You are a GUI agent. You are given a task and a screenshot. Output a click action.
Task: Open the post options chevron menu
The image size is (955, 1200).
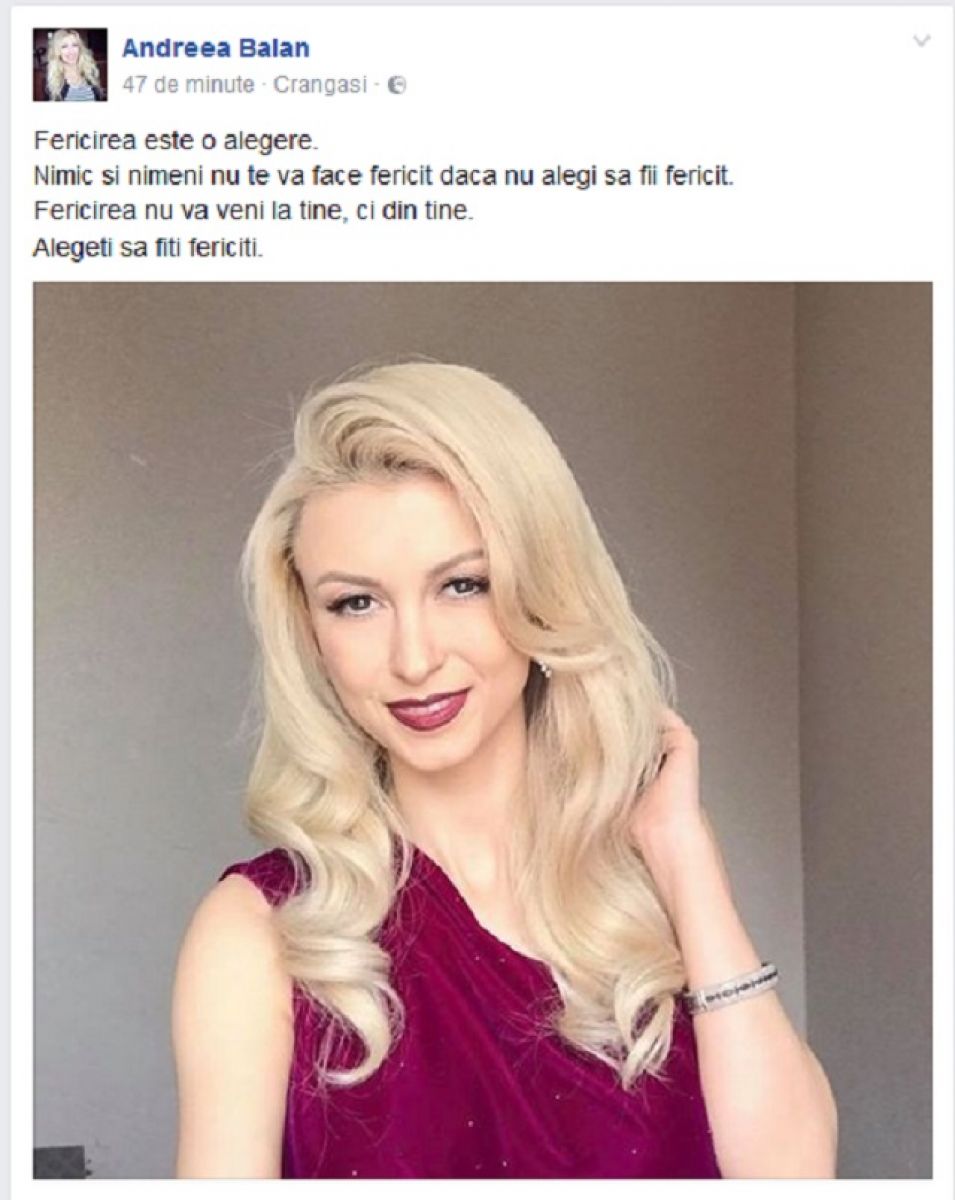[922, 41]
